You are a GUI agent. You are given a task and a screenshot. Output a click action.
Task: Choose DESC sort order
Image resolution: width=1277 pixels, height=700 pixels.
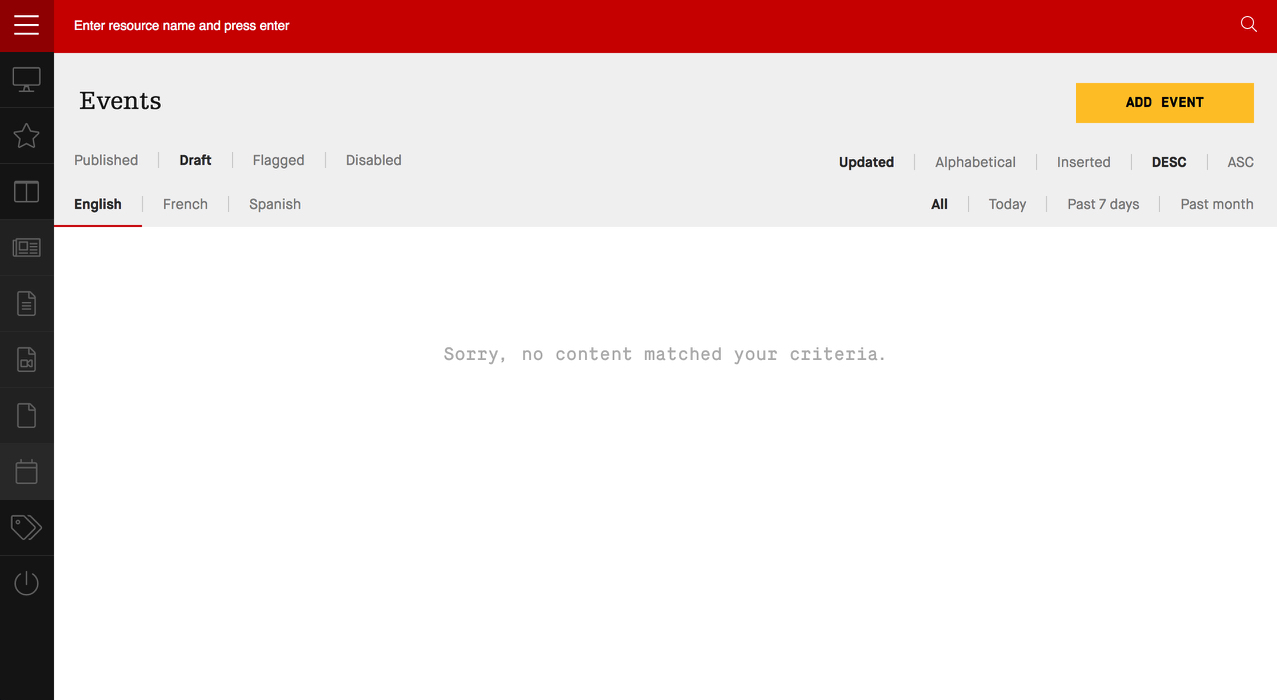(x=1169, y=162)
